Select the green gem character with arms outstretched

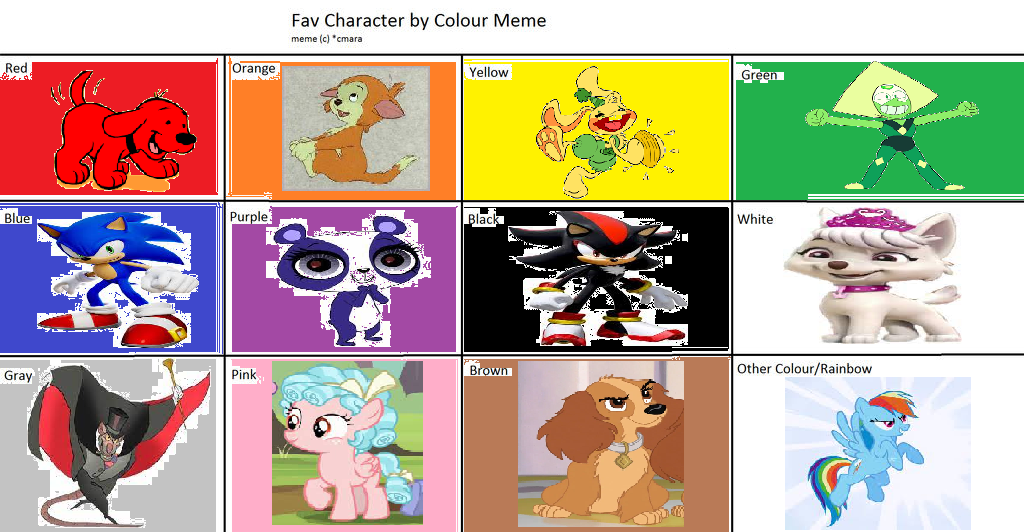pos(891,125)
